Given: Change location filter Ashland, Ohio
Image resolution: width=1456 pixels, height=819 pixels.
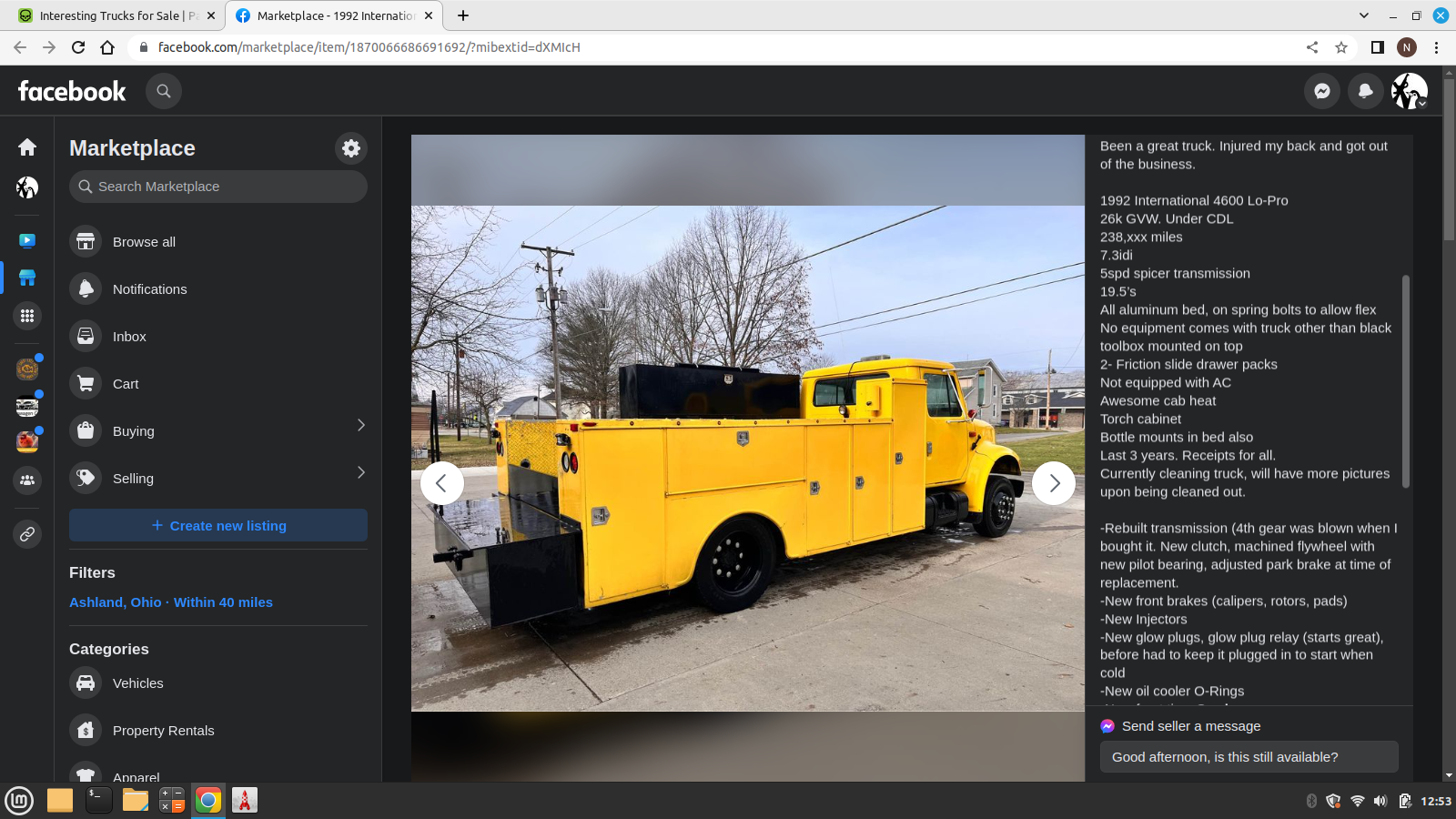Looking at the screenshot, I should [171, 602].
